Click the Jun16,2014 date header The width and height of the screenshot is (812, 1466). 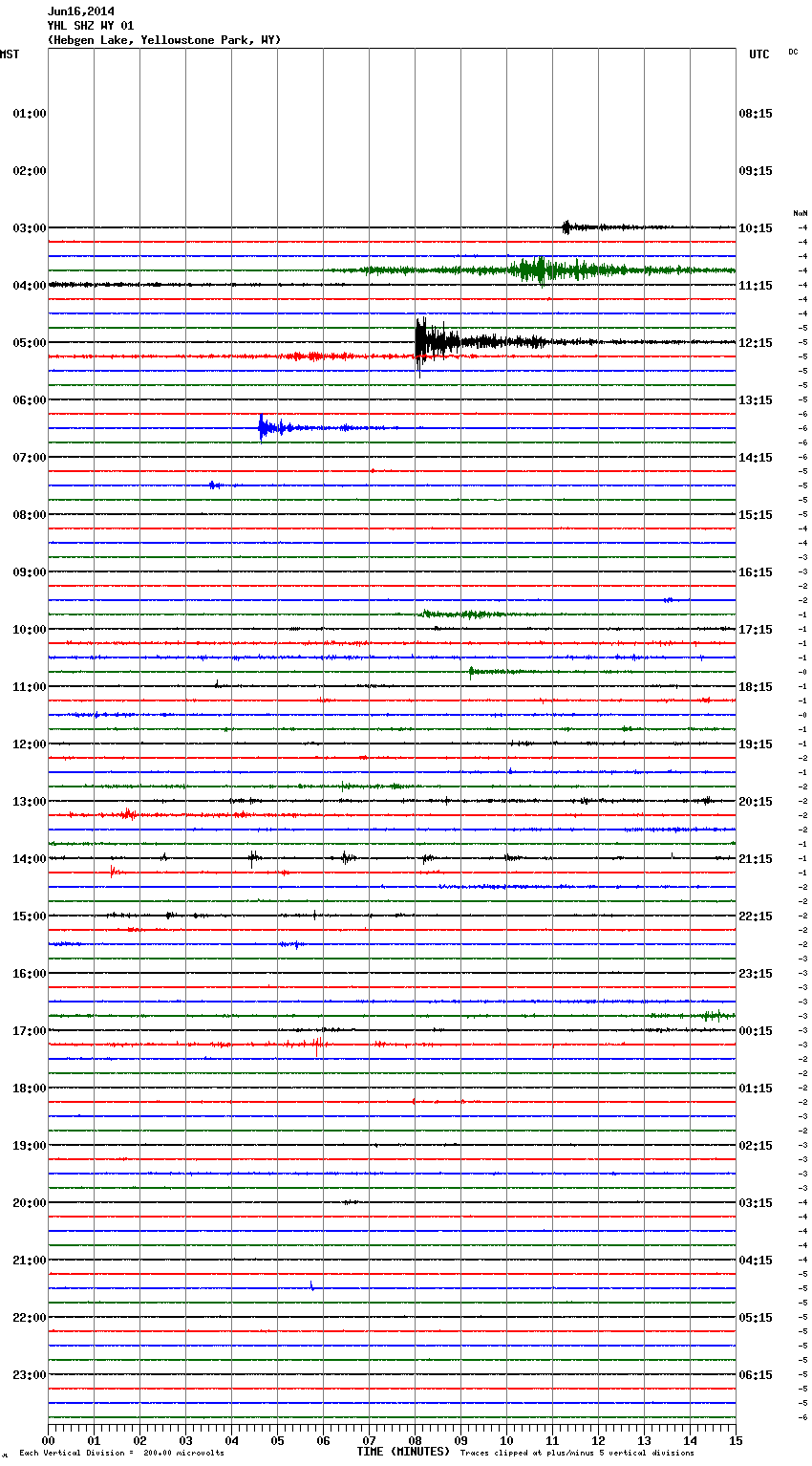tap(81, 11)
